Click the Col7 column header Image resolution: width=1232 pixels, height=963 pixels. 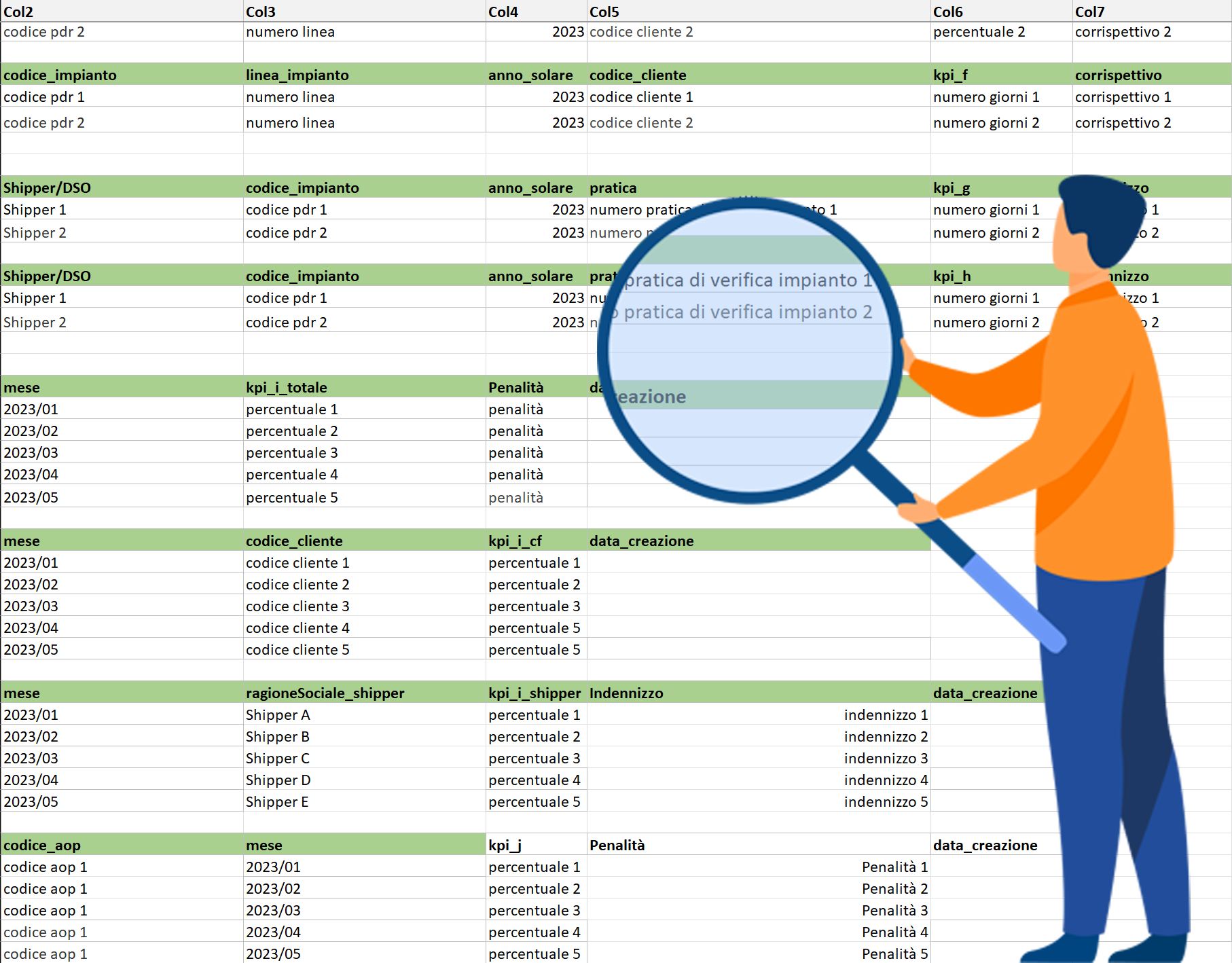[1152, 12]
